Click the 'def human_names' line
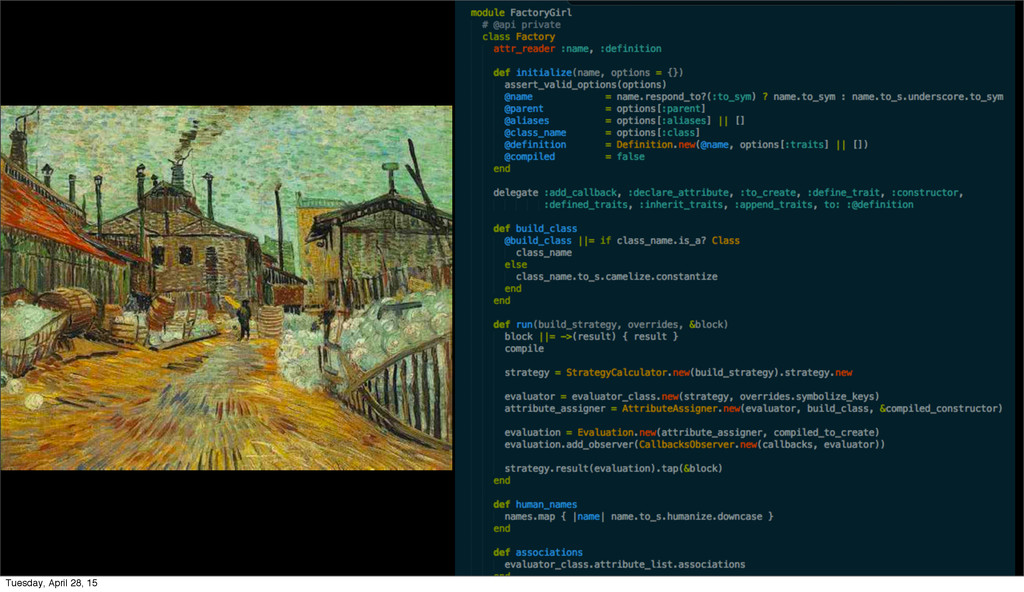 tap(535, 504)
